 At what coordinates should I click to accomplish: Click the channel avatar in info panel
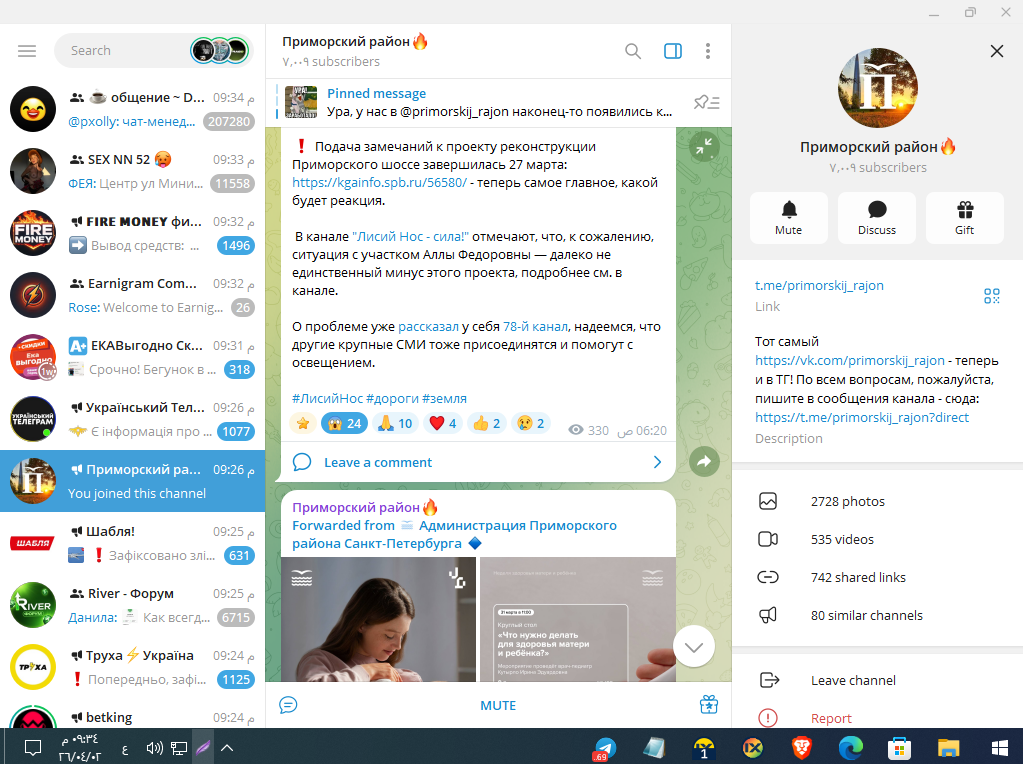[878, 87]
